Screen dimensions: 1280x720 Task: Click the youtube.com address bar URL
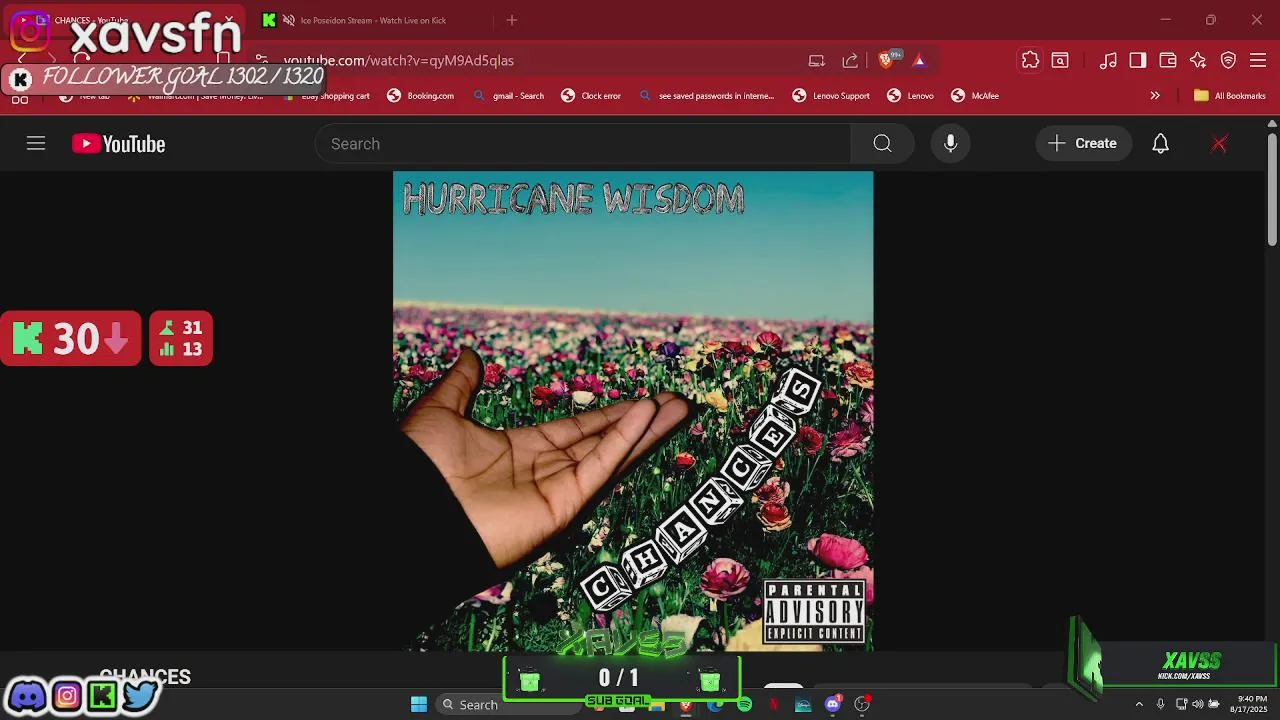399,60
